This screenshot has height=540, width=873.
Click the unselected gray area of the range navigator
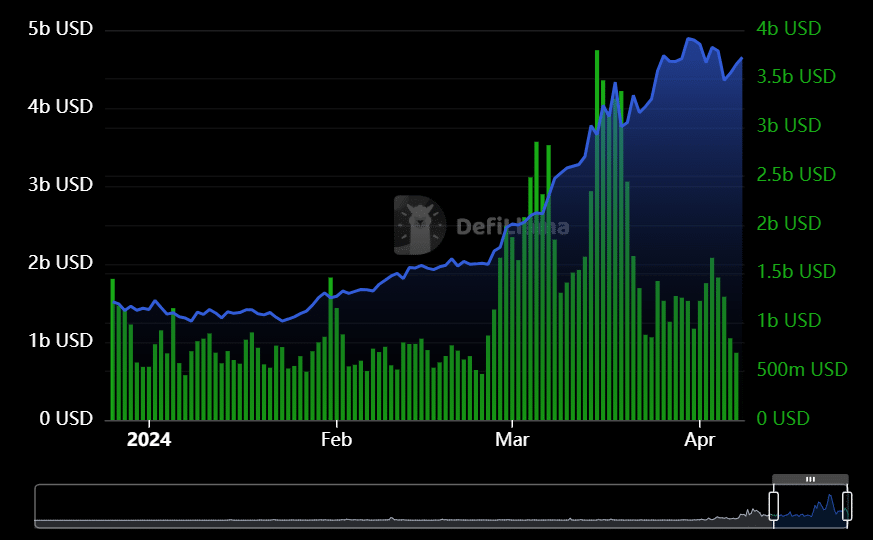[404, 505]
